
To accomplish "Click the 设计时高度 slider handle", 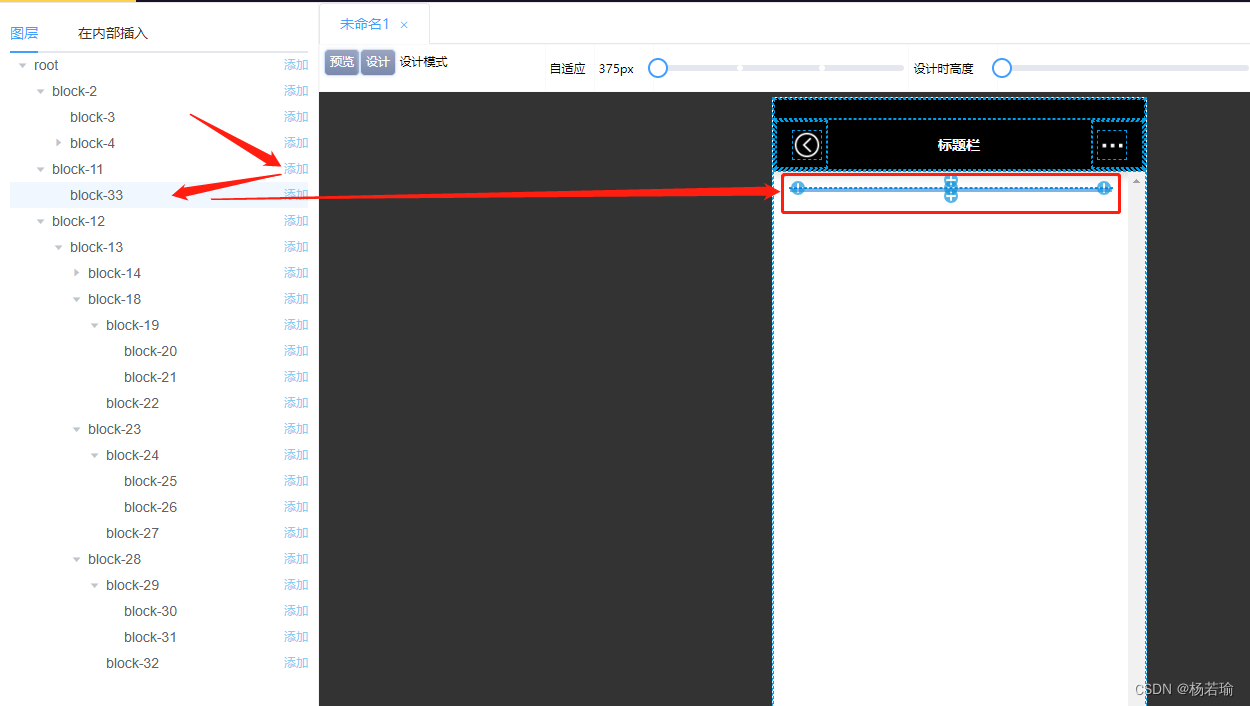I will click(1001, 68).
